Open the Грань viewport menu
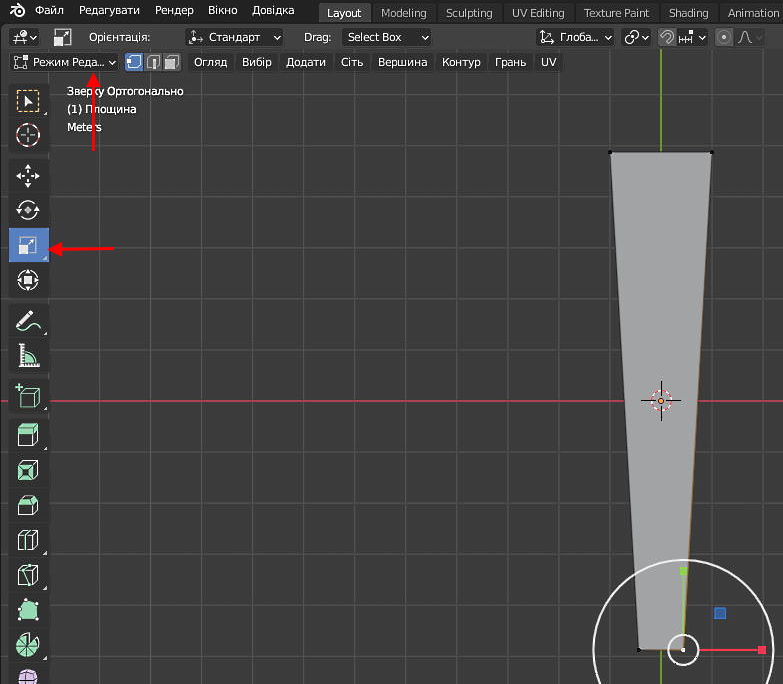The width and height of the screenshot is (783, 684). pos(510,62)
